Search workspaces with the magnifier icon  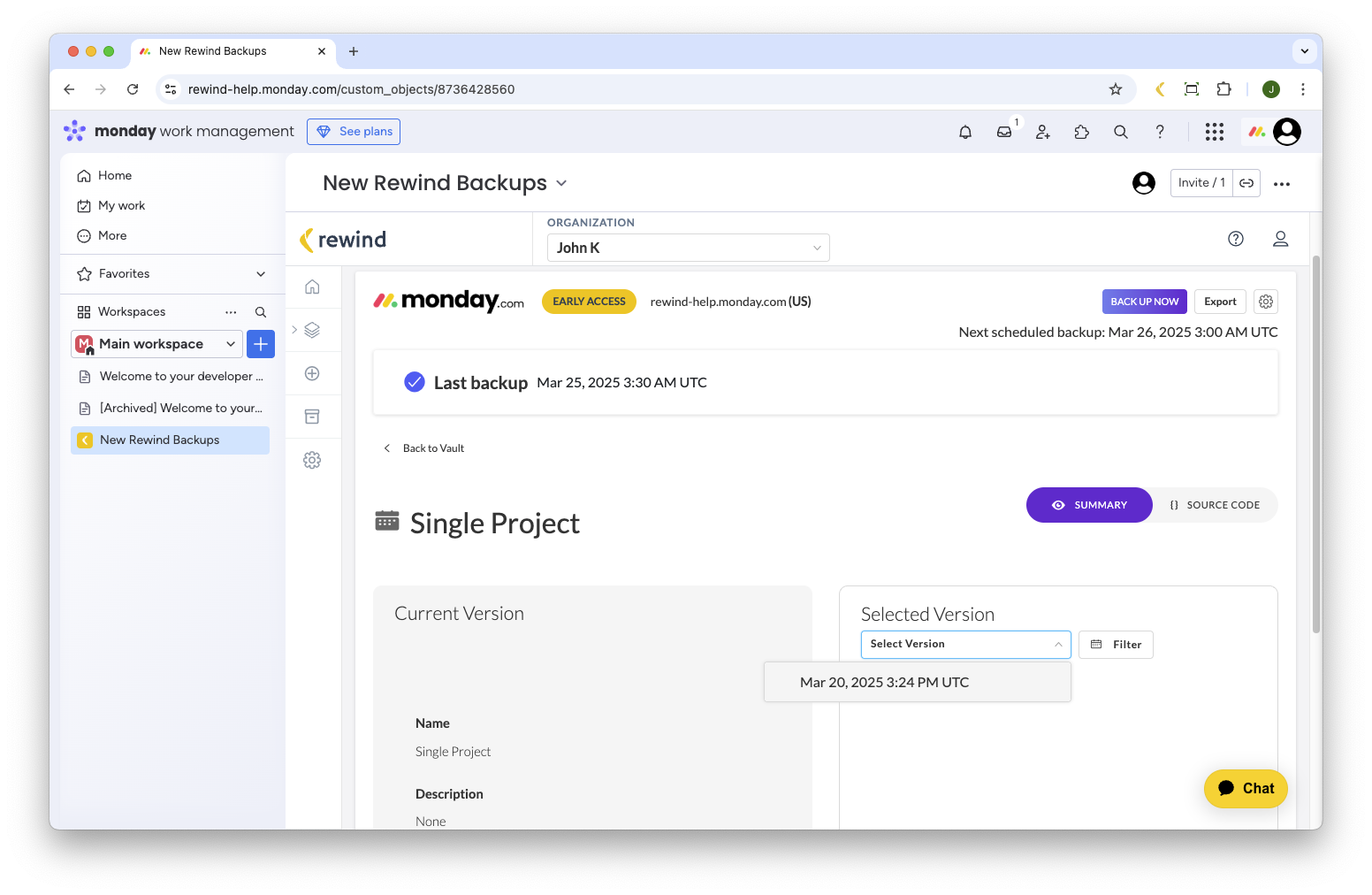(x=261, y=312)
